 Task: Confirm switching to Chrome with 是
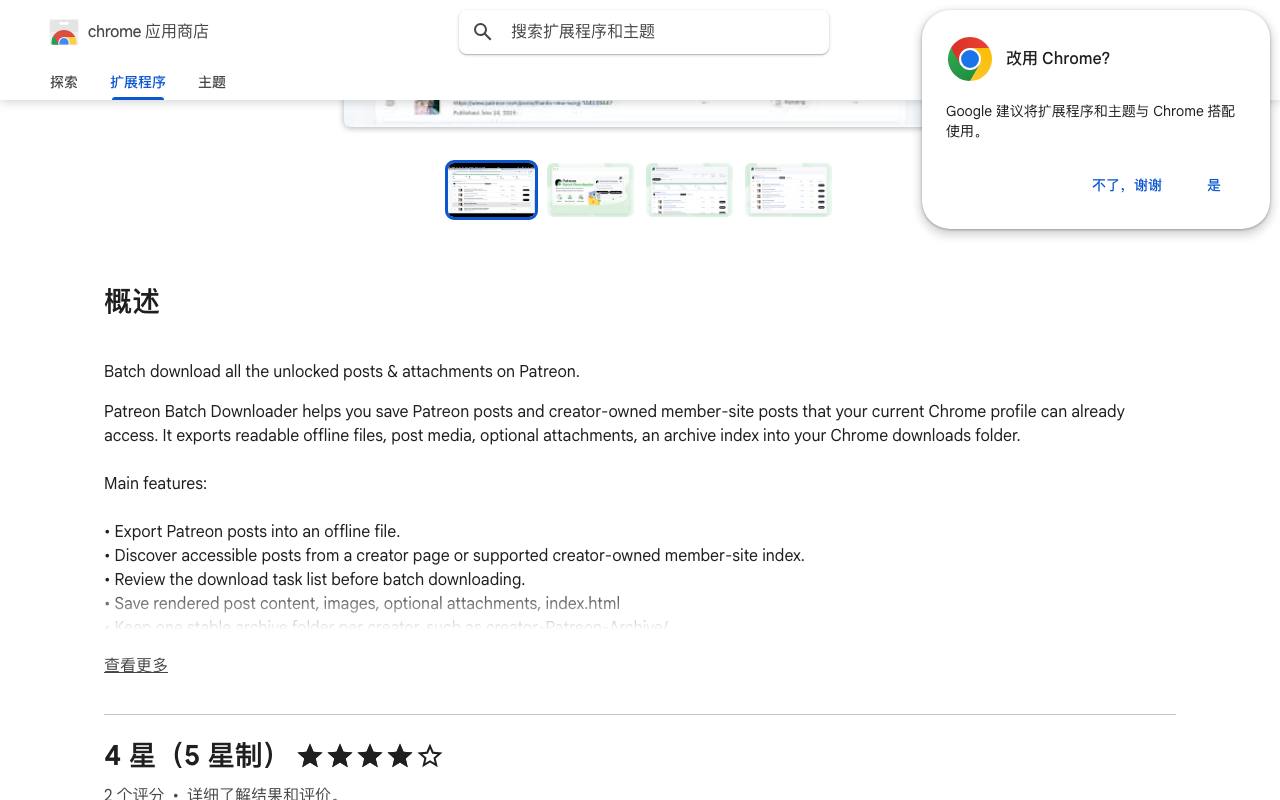tap(1214, 185)
